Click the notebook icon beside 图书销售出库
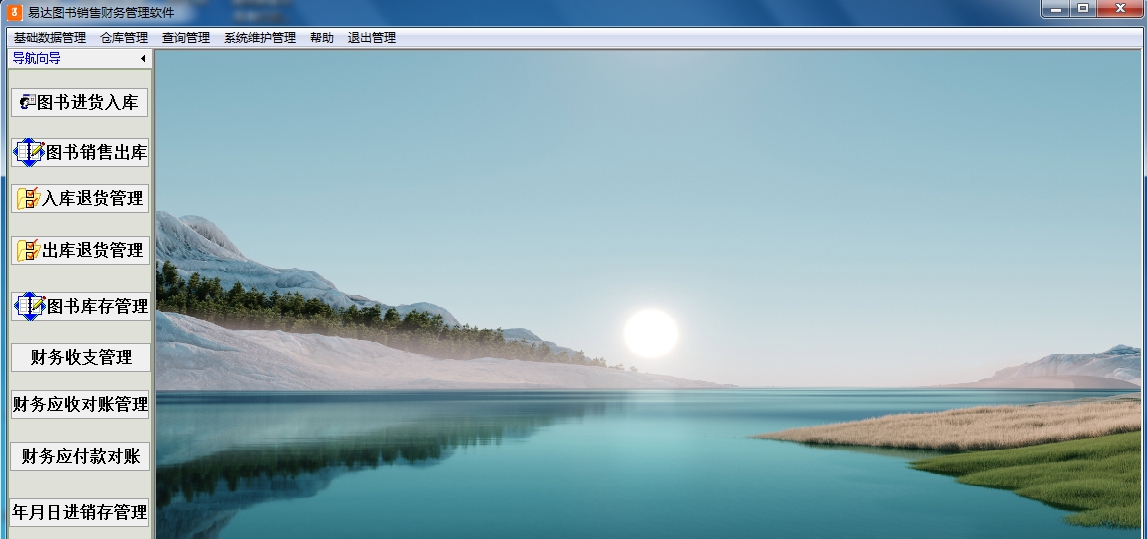1147x539 pixels. tap(29, 152)
